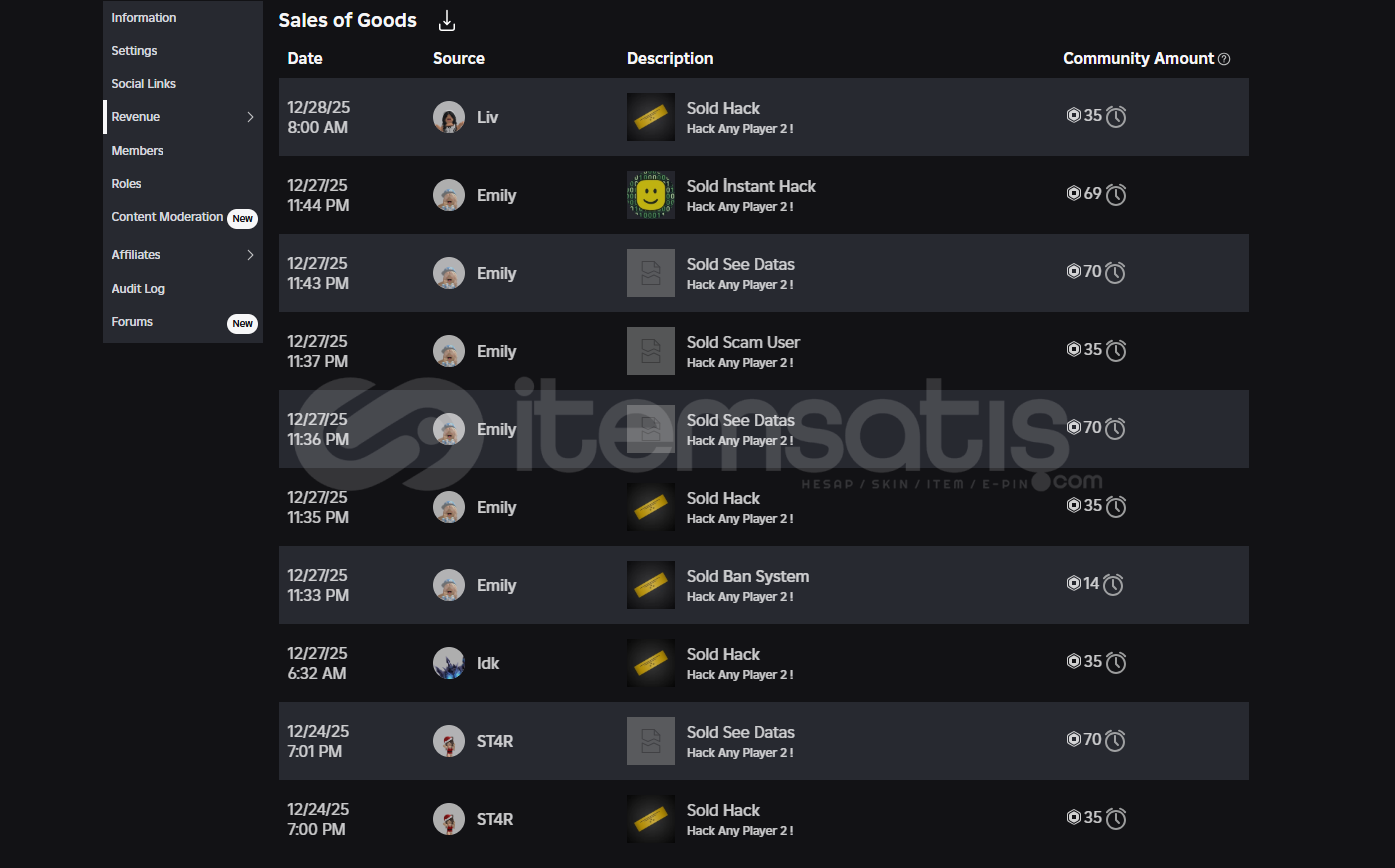The width and height of the screenshot is (1395, 868).
Task: Click the Robux icon on Liv's sale
Action: click(1073, 115)
